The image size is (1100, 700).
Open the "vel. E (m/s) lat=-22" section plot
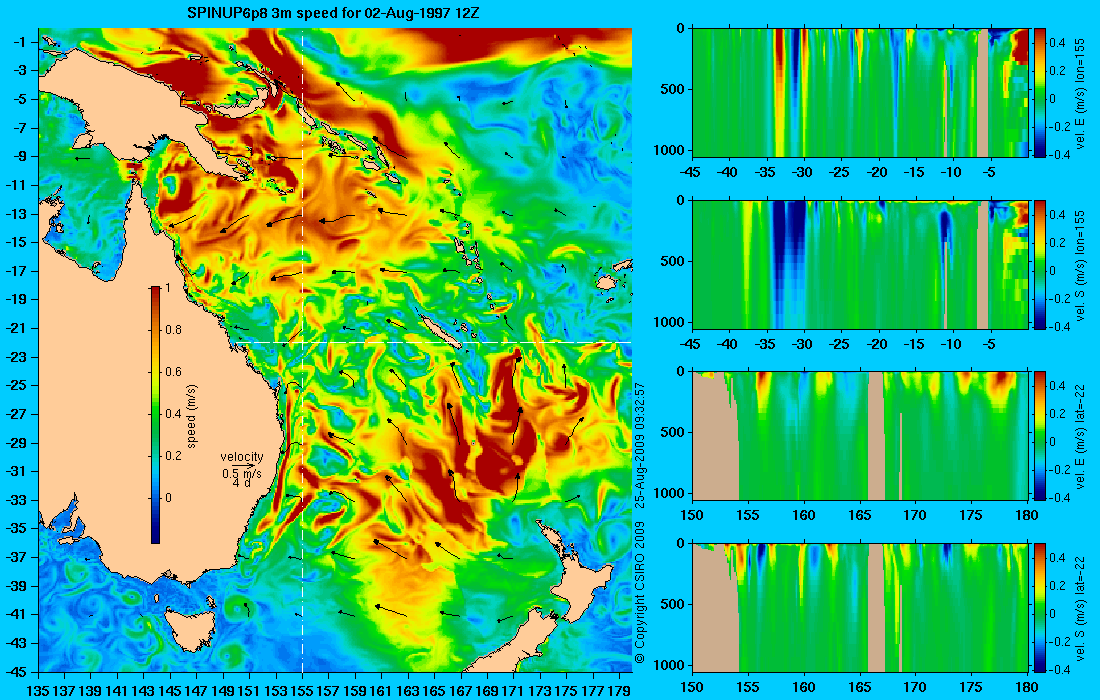pyautogui.click(x=860, y=436)
